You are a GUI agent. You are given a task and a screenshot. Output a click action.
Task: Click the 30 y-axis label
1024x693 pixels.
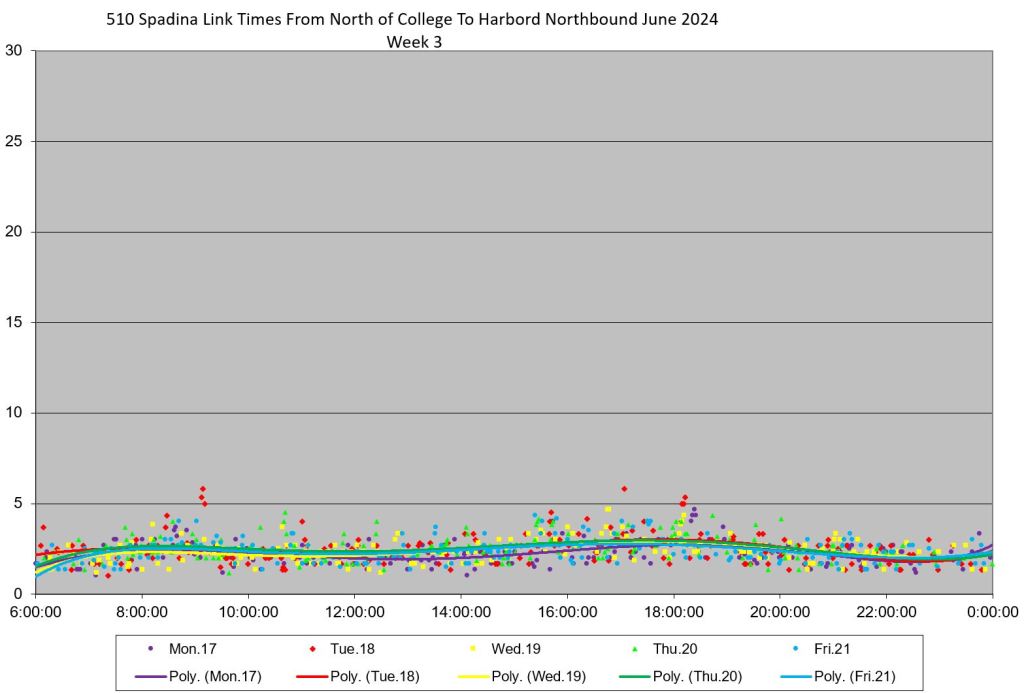[x=14, y=51]
